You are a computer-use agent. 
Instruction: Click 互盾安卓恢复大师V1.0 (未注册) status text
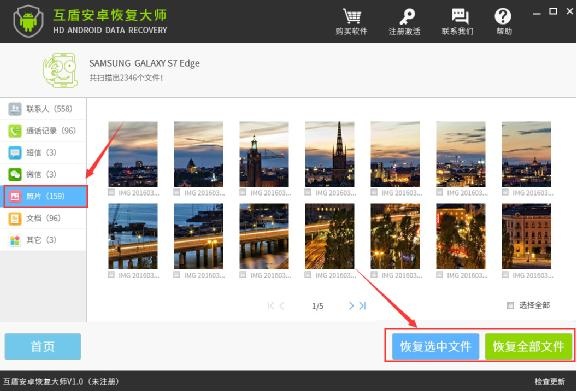[61, 382]
